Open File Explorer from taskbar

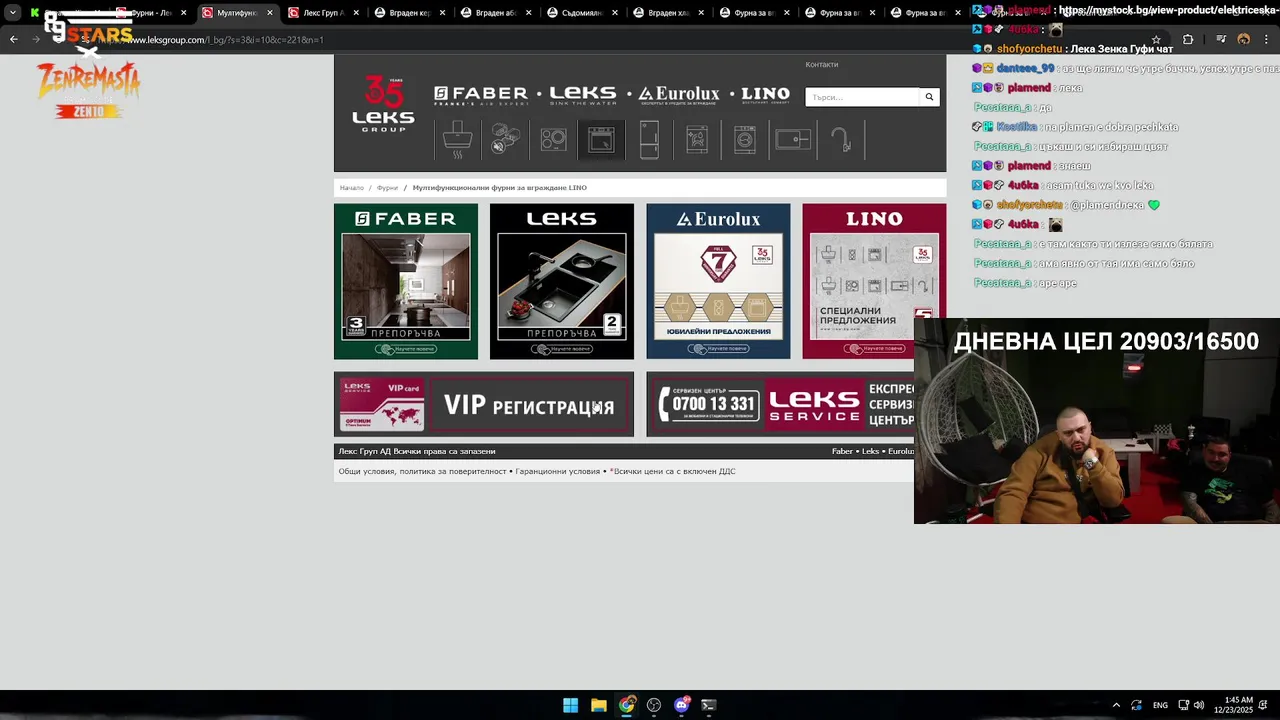tap(598, 705)
